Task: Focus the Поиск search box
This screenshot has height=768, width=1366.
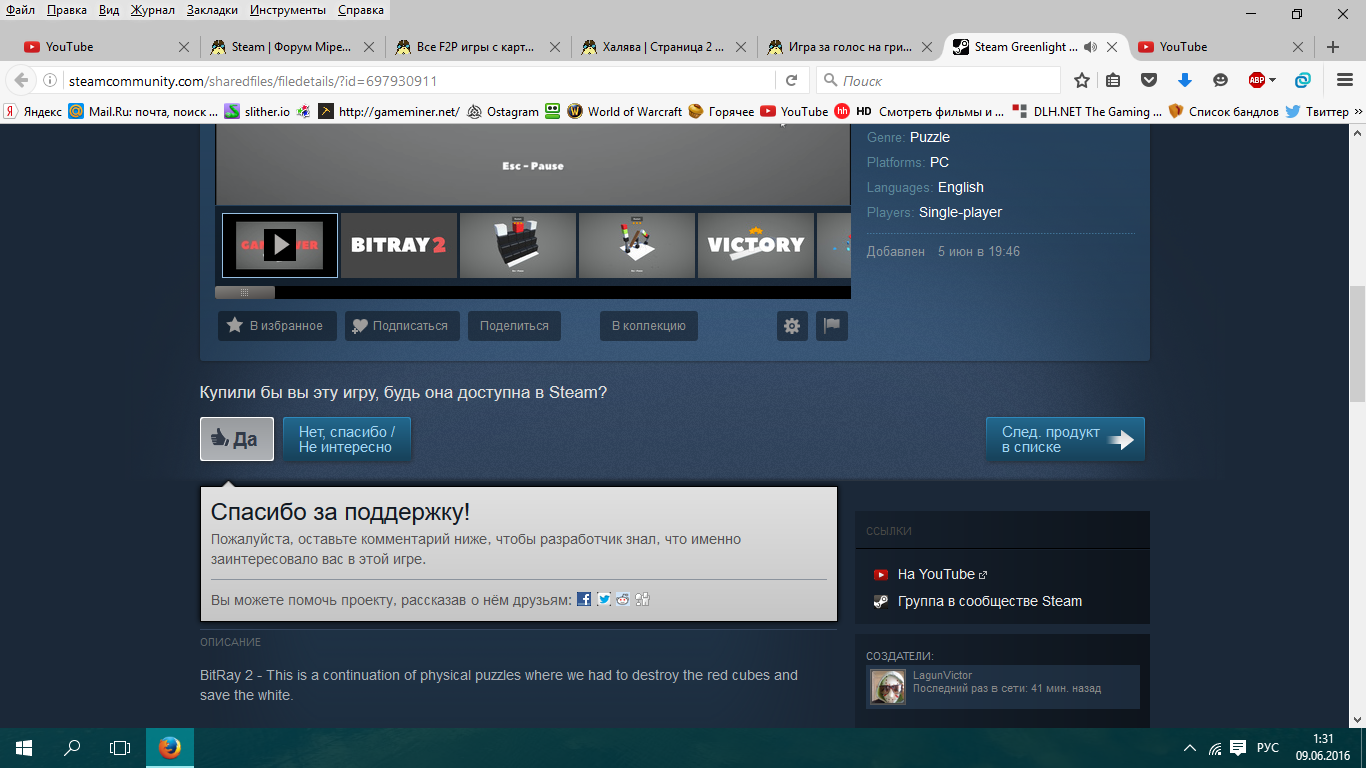Action: click(938, 81)
